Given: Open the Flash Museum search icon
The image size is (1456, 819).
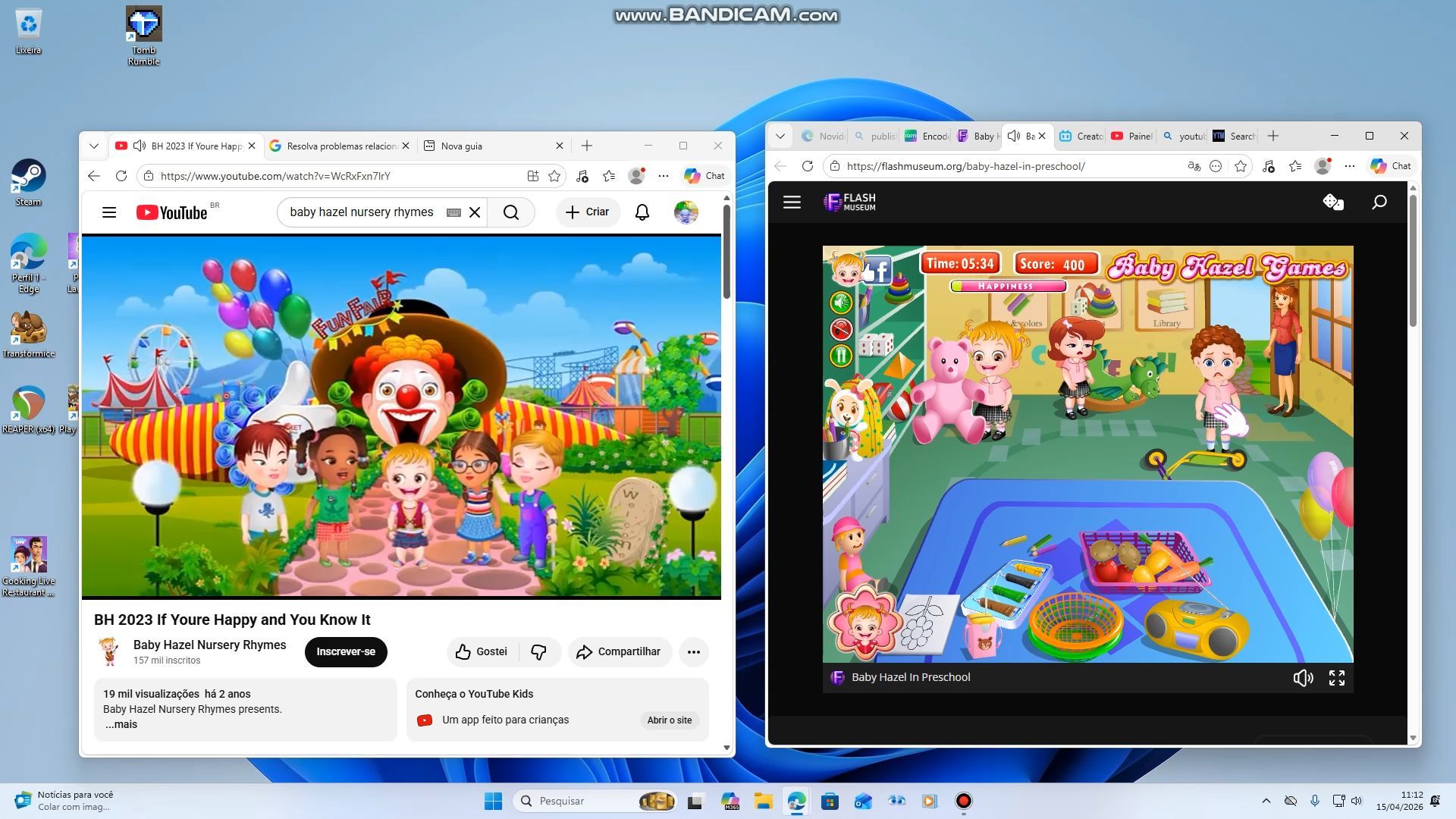Looking at the screenshot, I should tap(1379, 202).
